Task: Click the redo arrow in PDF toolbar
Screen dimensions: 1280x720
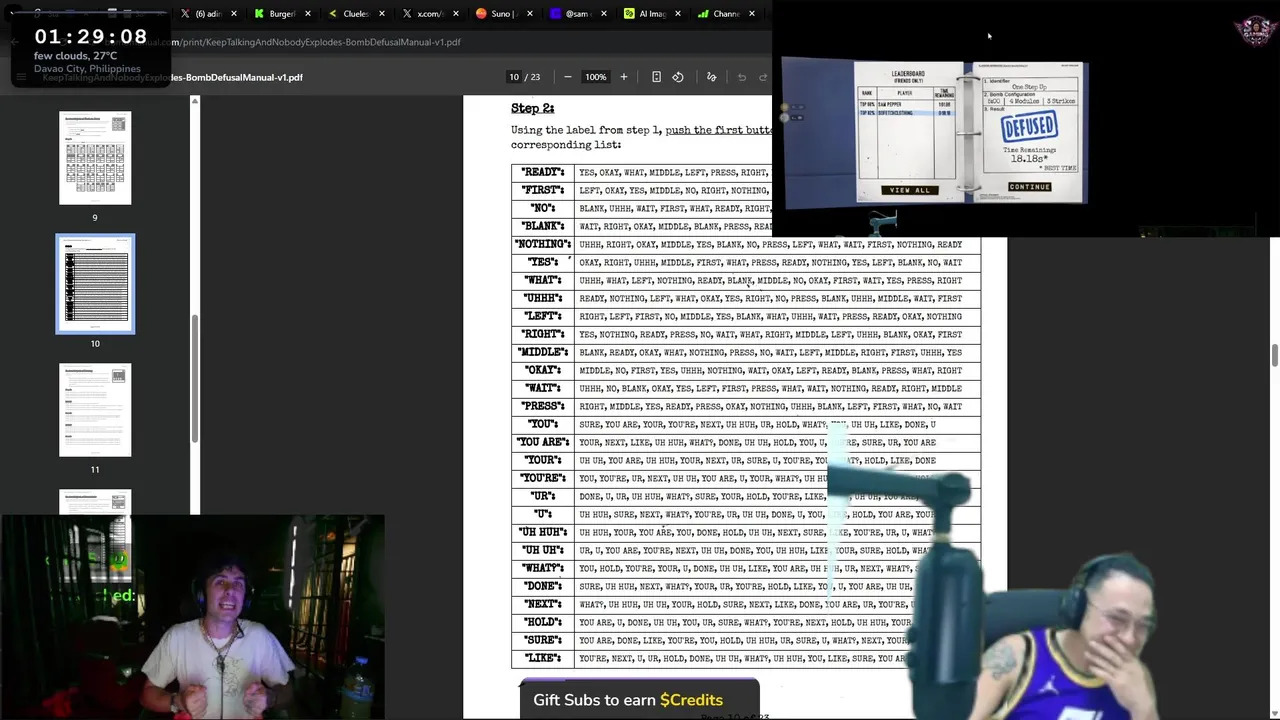Action: 763,77
